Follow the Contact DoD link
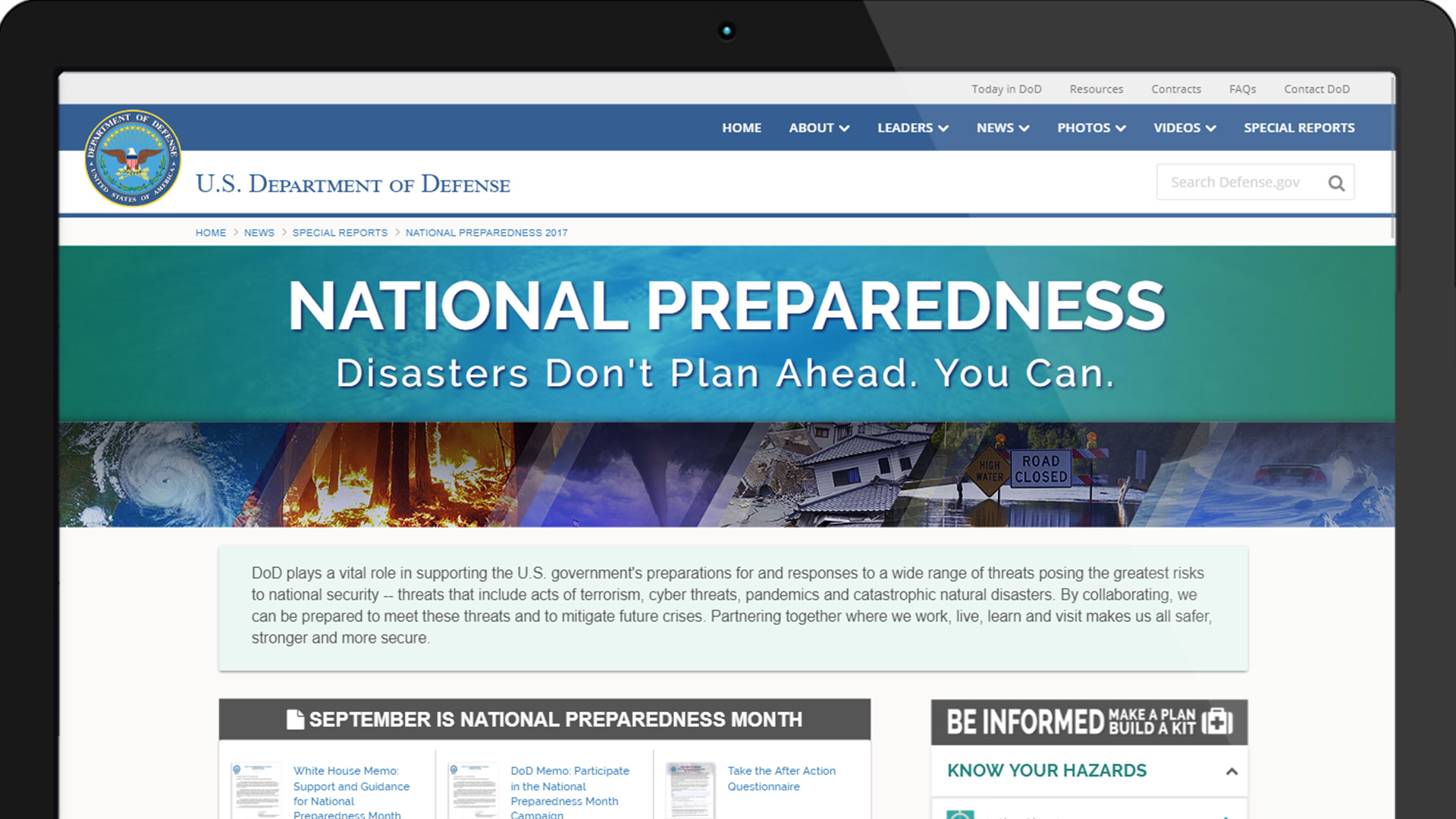The height and width of the screenshot is (819, 1456). (x=1317, y=89)
